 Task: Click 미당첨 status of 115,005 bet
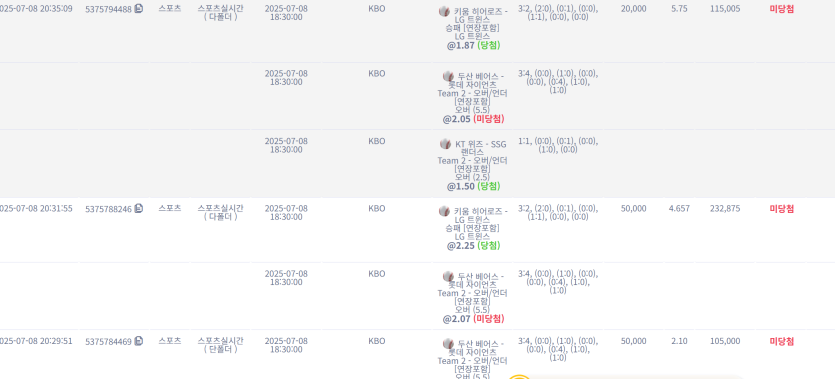[782, 9]
